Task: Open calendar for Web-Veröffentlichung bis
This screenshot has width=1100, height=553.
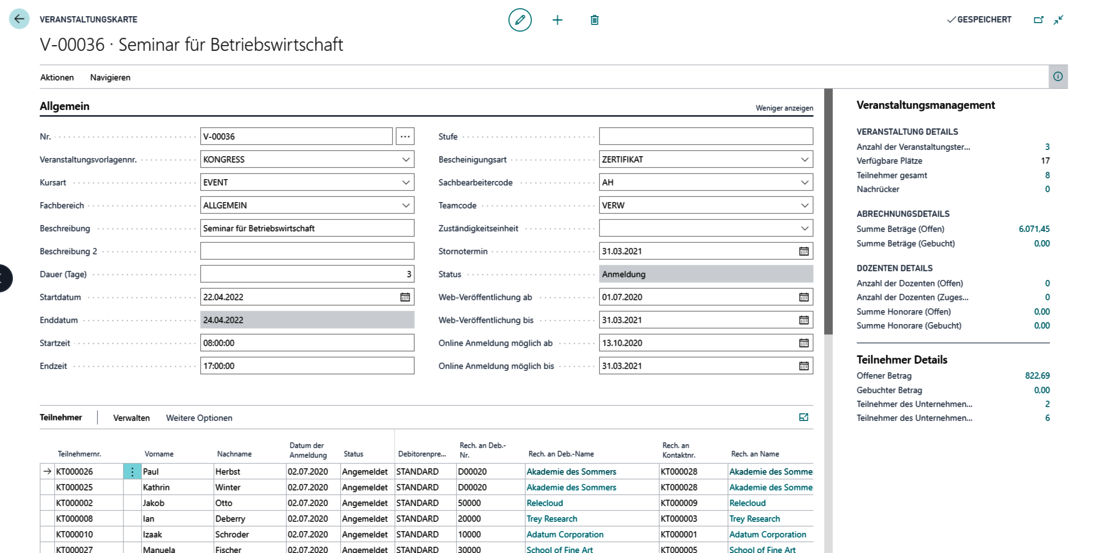Action: click(x=803, y=320)
